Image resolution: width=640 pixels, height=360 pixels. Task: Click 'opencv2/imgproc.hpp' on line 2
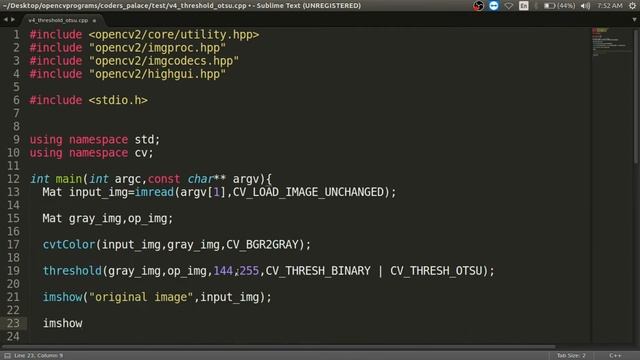[x=157, y=48]
